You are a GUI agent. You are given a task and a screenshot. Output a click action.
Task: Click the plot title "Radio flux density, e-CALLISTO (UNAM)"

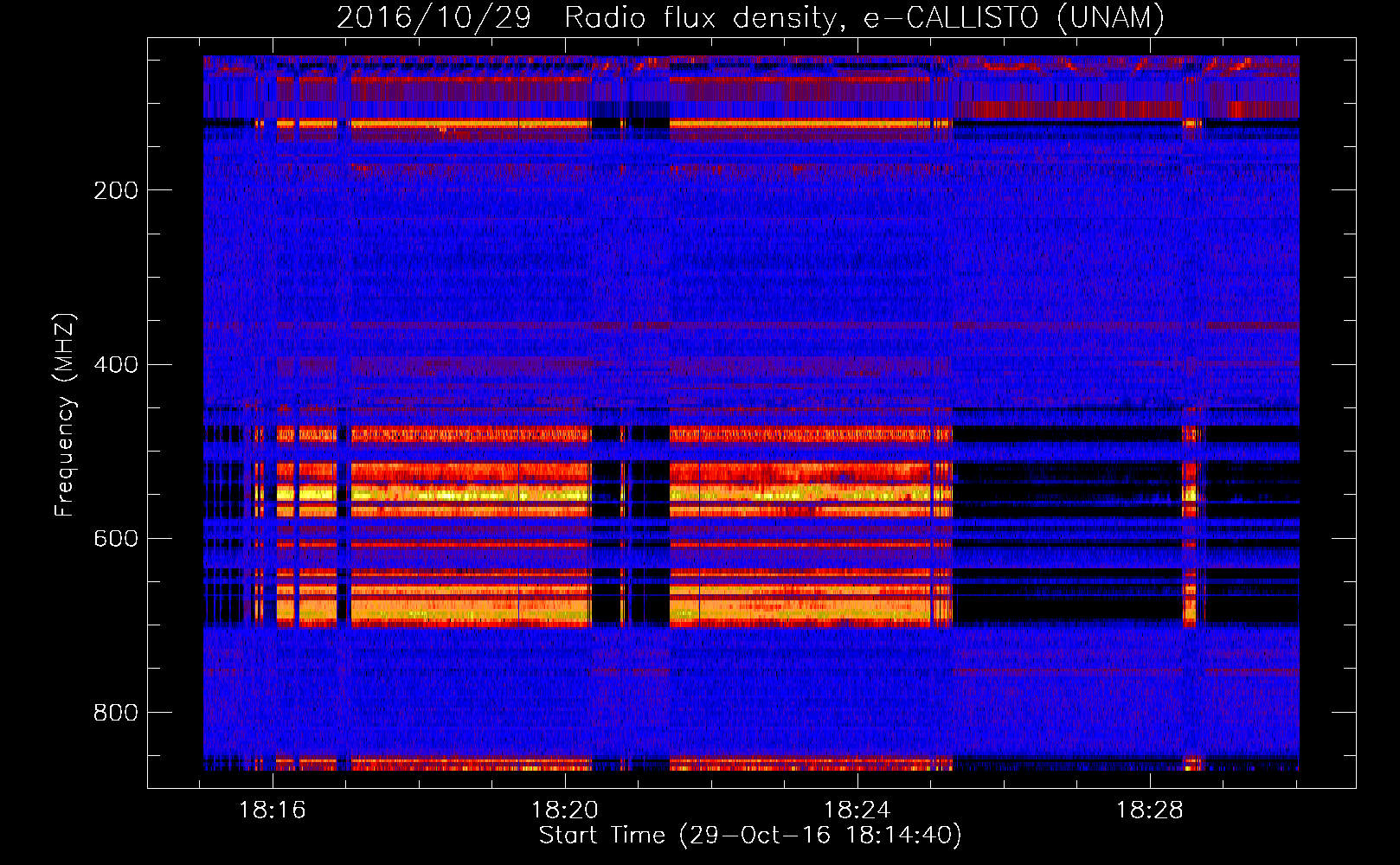864,17
